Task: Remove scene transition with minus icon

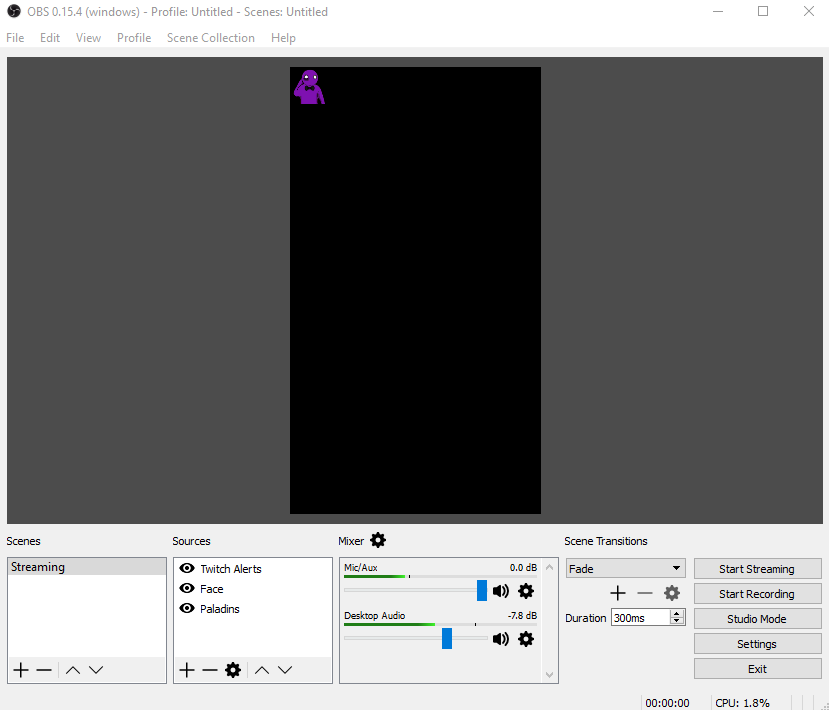Action: 644,593
